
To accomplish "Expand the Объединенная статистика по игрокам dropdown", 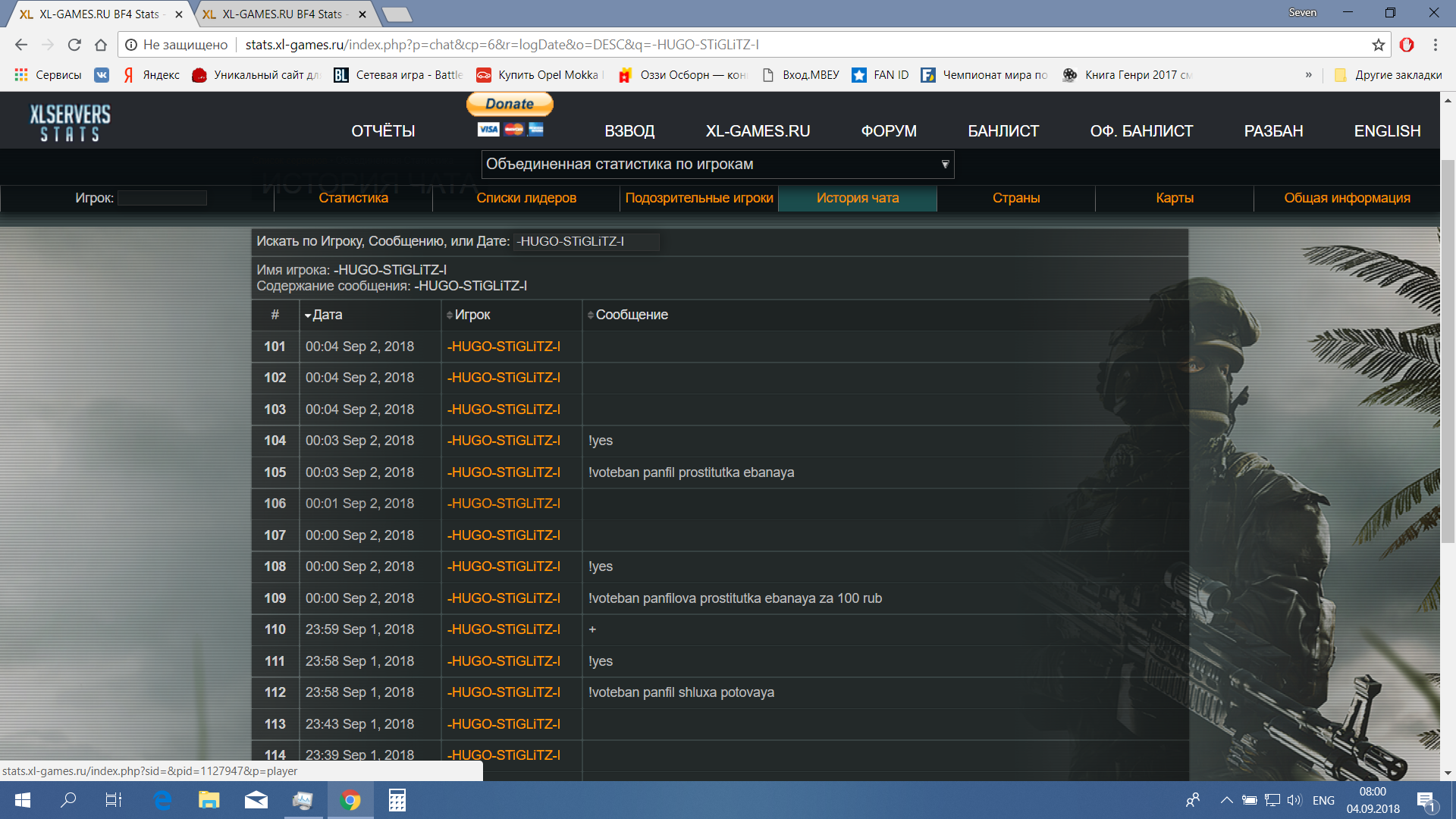I will pyautogui.click(x=717, y=165).
